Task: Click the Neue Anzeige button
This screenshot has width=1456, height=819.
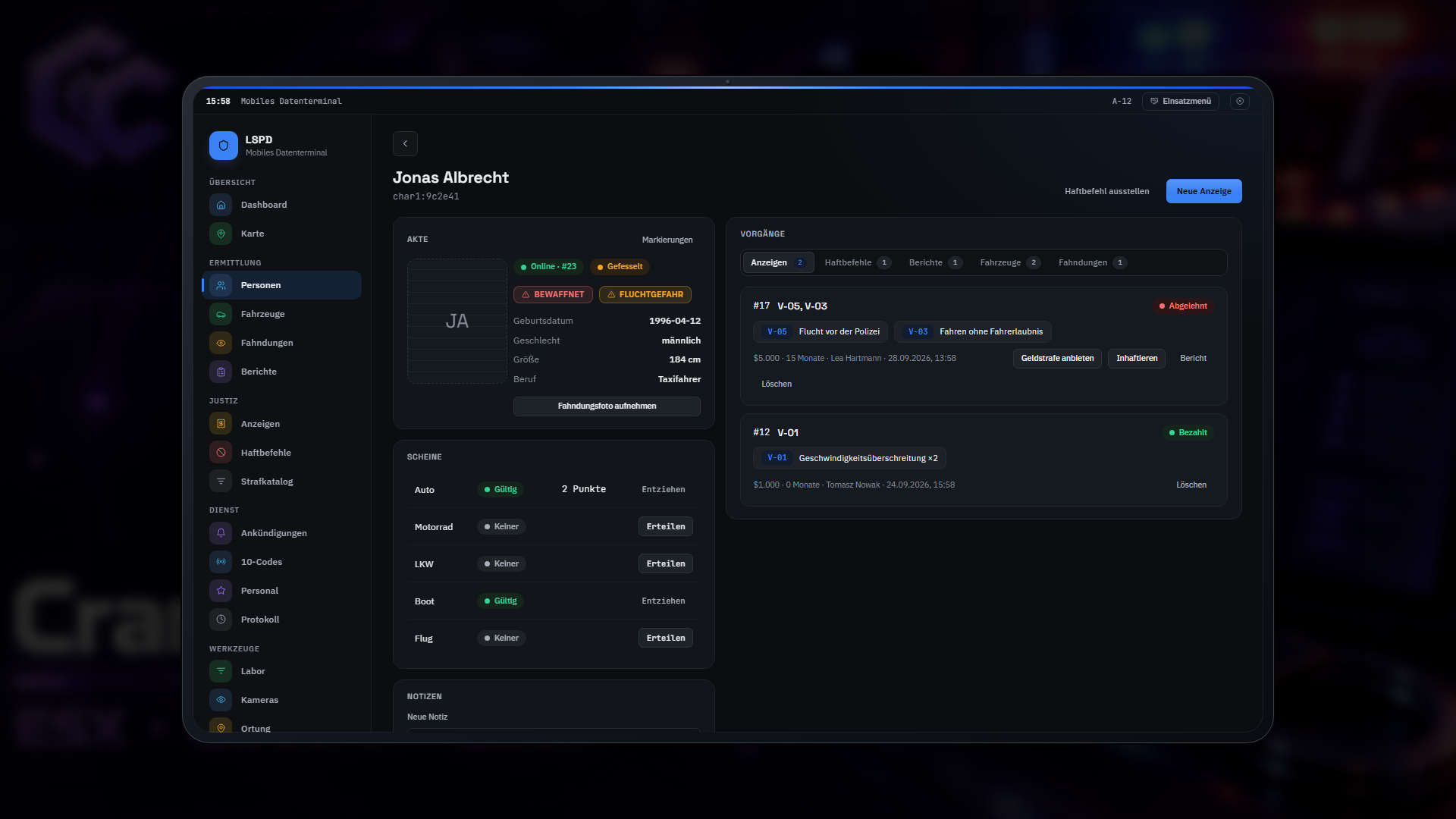Action: pos(1203,191)
